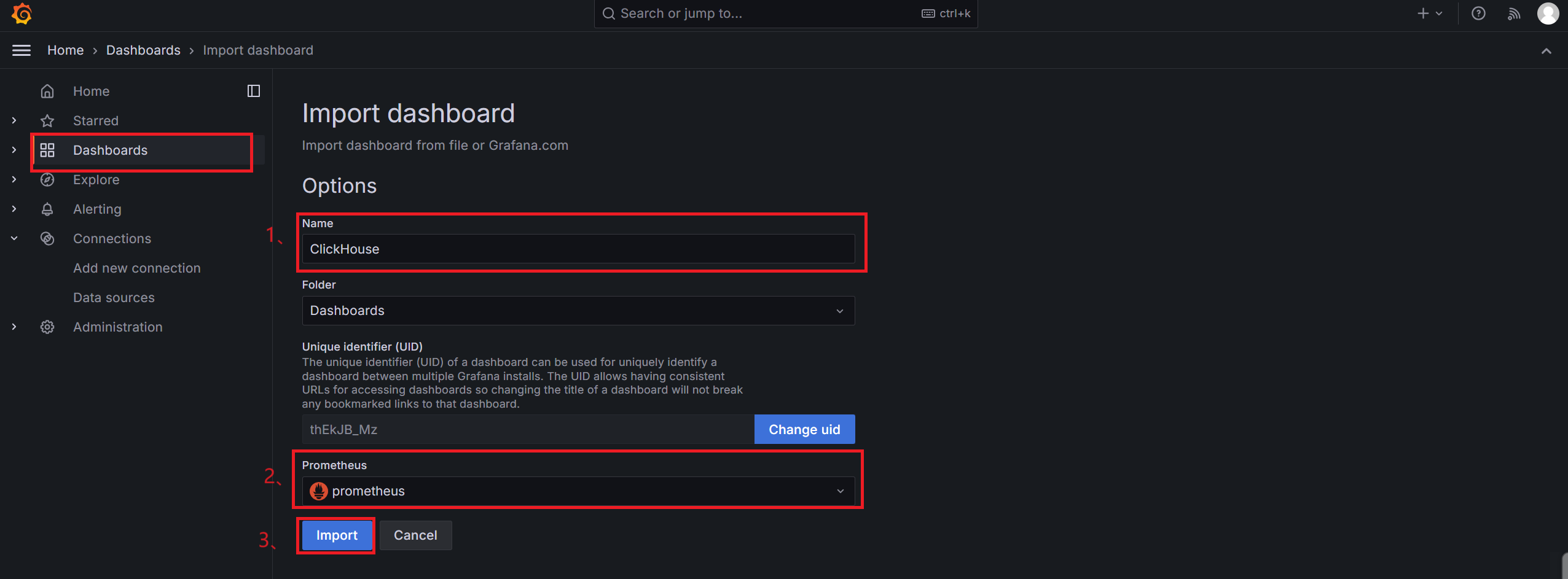The height and width of the screenshot is (579, 1568).
Task: Open Administration in sidebar
Action: [118, 327]
